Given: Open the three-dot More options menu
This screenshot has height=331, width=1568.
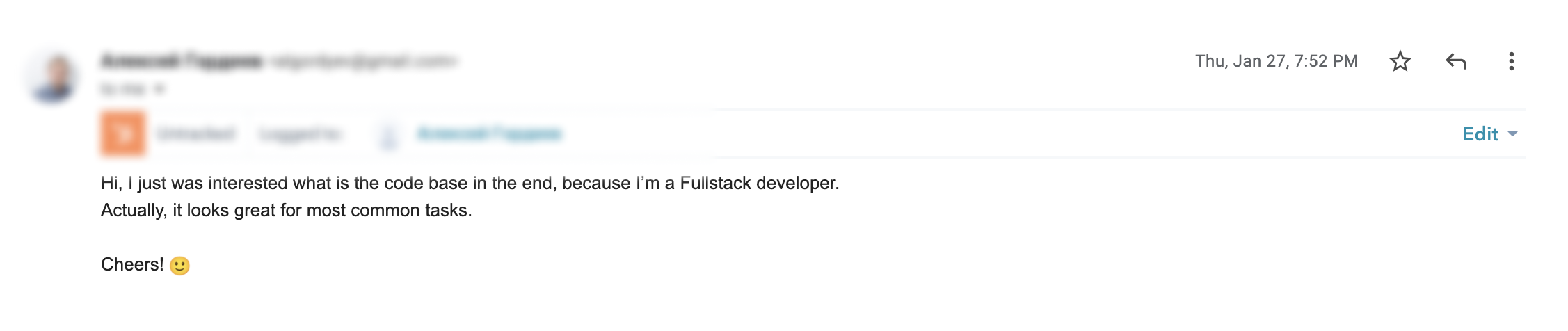Looking at the screenshot, I should [1511, 61].
